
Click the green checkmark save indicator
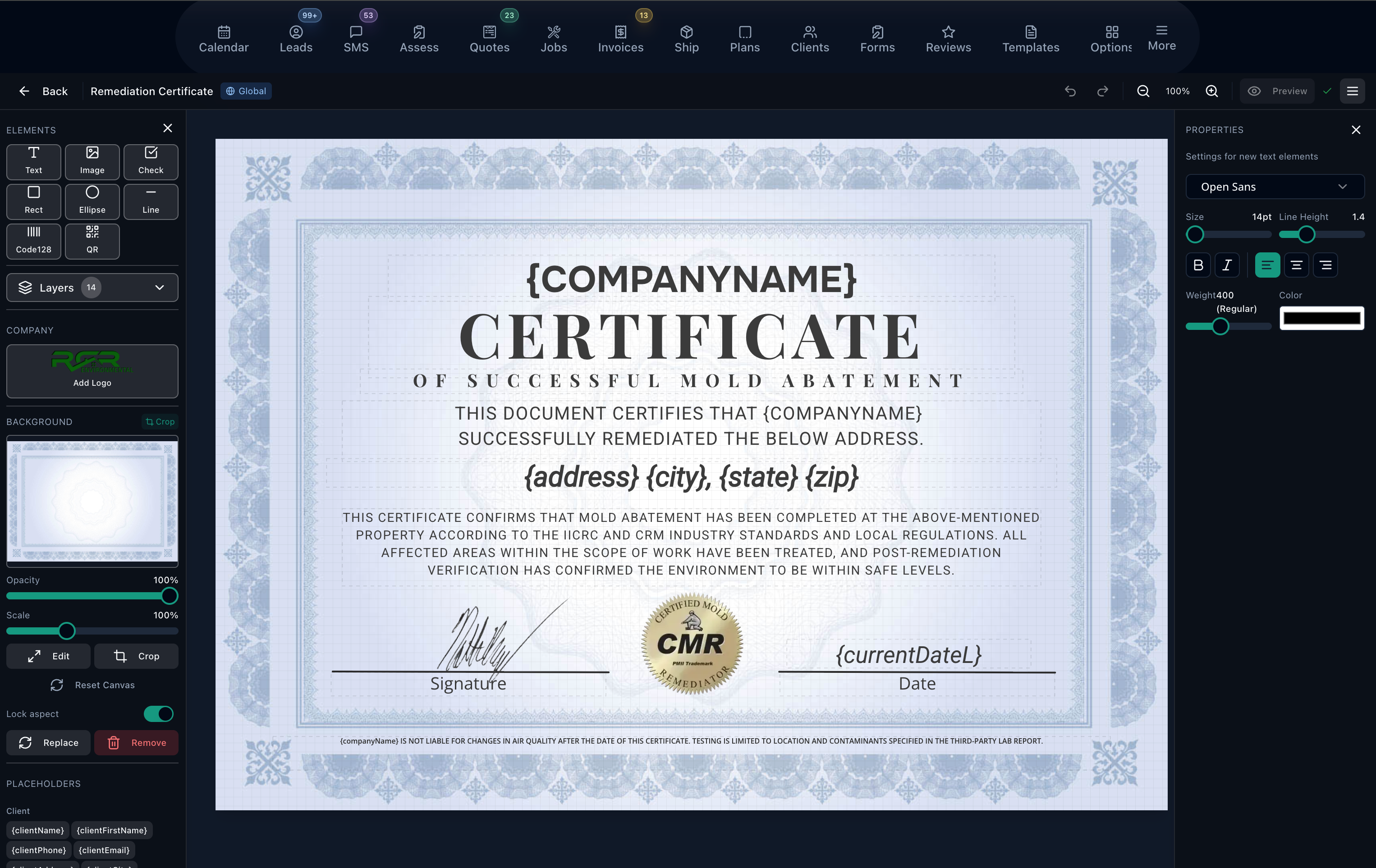[1327, 91]
